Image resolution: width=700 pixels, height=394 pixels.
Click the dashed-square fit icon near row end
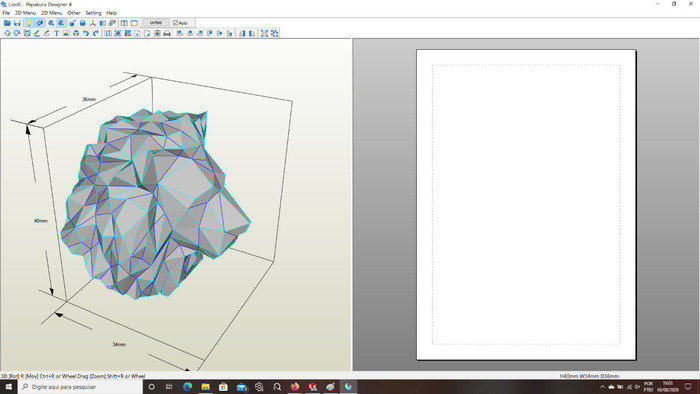264,33
